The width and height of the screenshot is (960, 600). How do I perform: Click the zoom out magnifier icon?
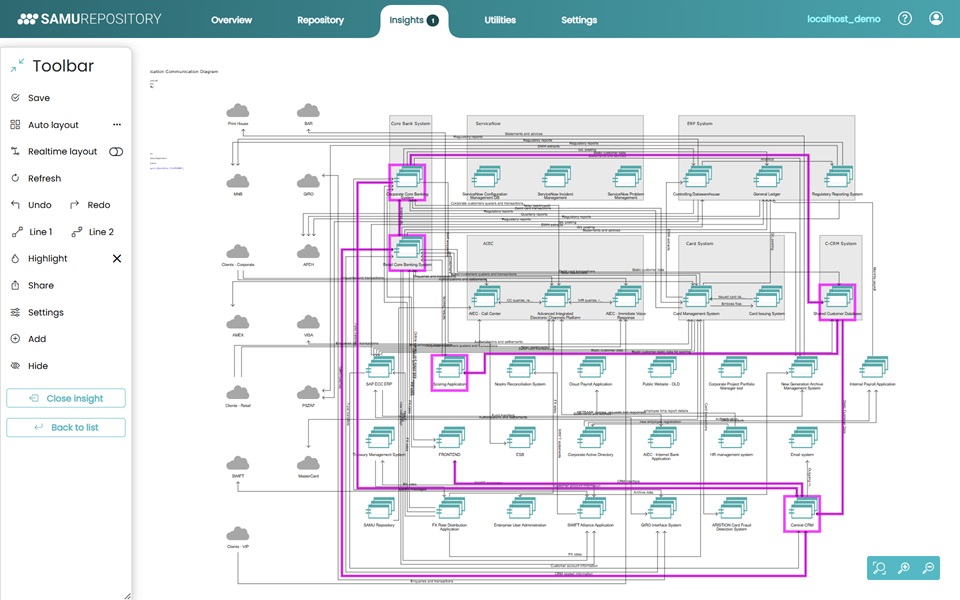(x=928, y=568)
